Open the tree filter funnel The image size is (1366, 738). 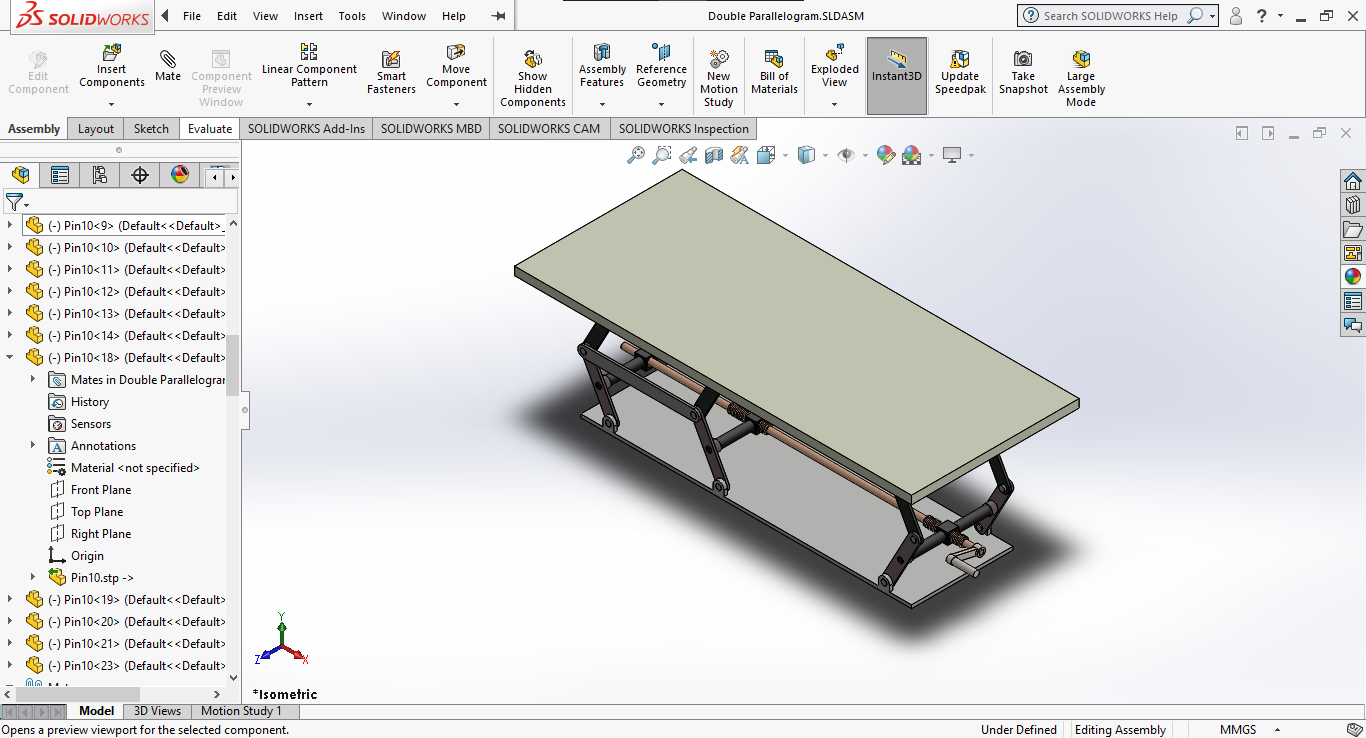[14, 202]
